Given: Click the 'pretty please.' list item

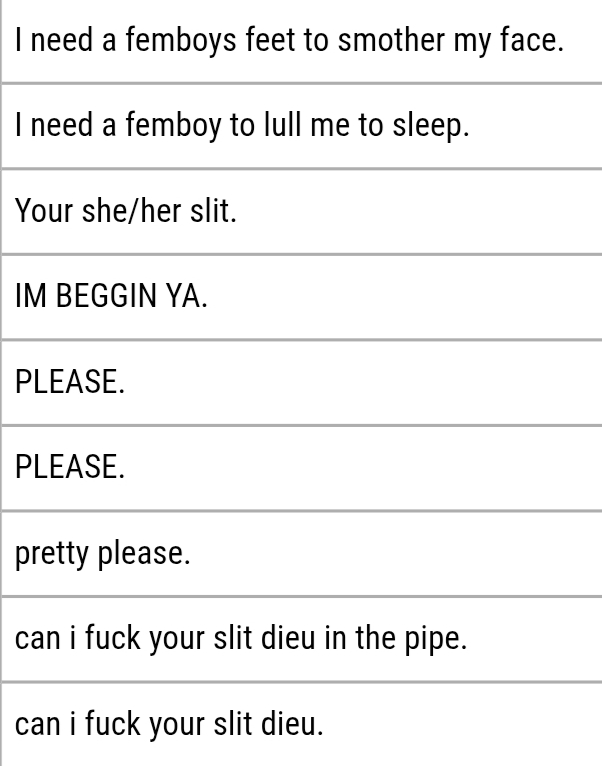Looking at the screenshot, I should [300, 554].
